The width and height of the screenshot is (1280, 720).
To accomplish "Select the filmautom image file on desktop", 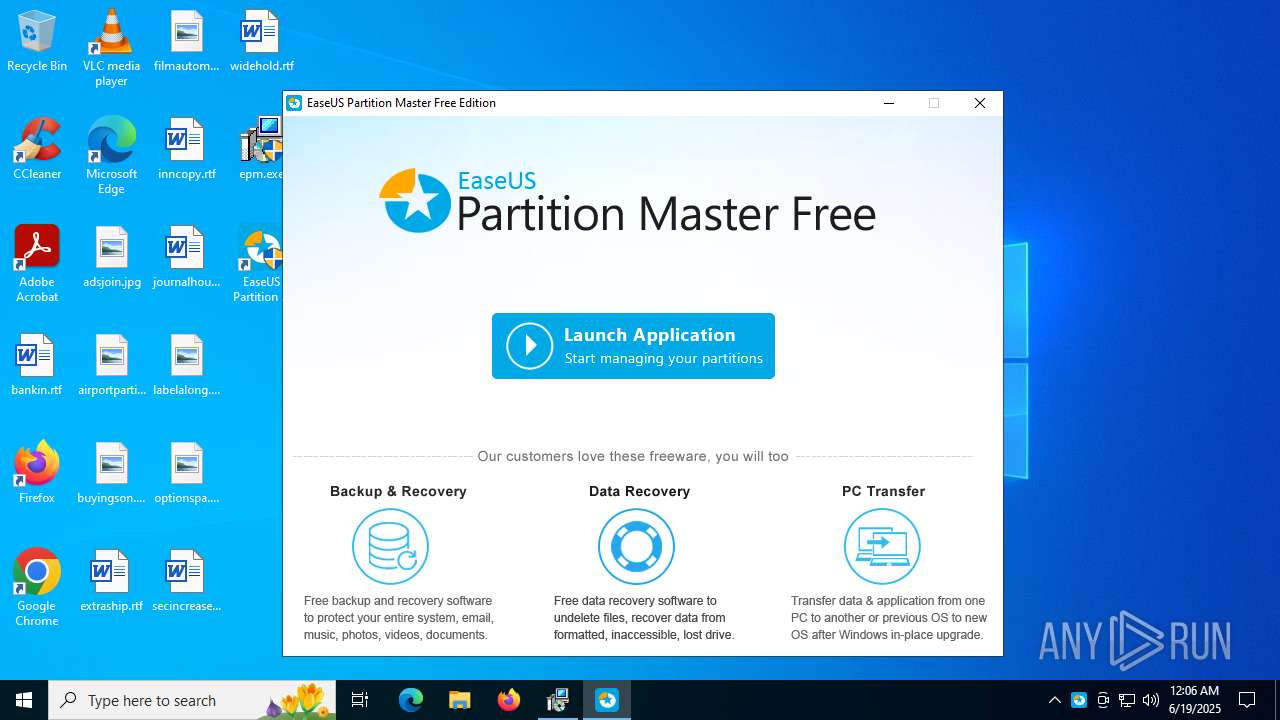I will (x=186, y=42).
